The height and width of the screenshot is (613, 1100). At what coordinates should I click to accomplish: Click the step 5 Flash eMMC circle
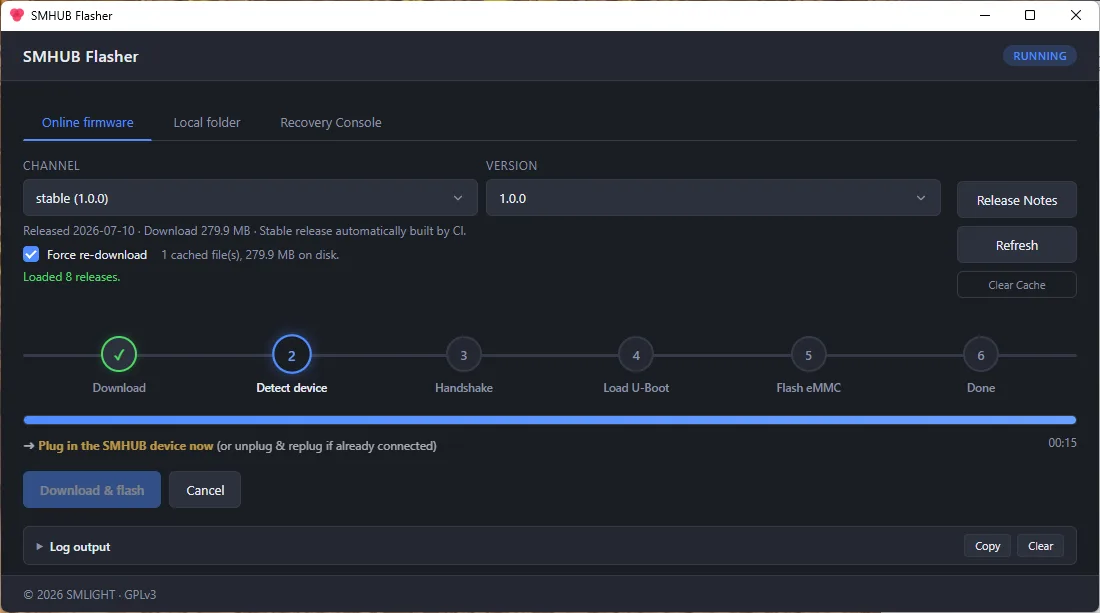[x=808, y=355]
